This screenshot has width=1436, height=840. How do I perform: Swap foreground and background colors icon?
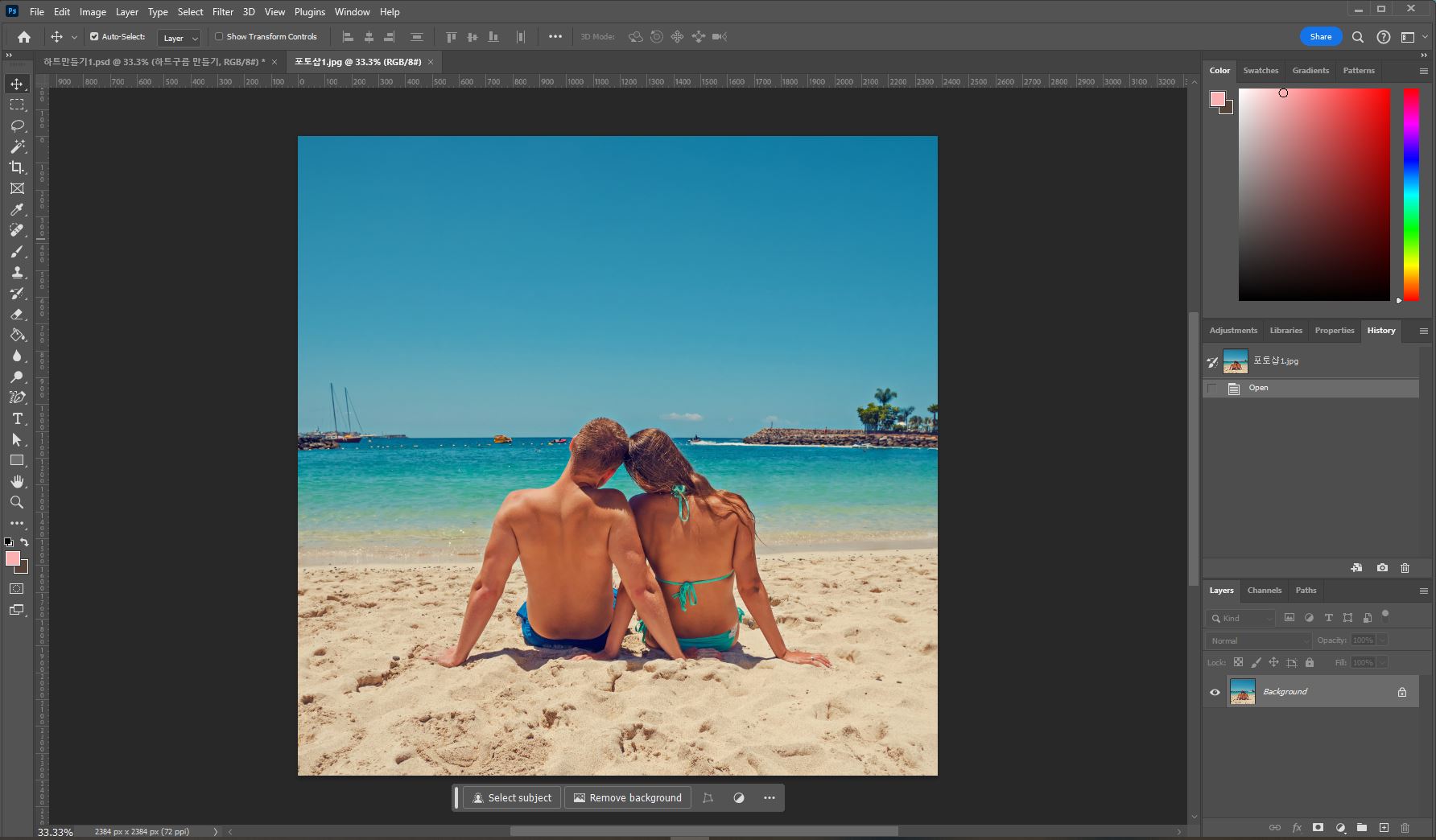[x=24, y=541]
